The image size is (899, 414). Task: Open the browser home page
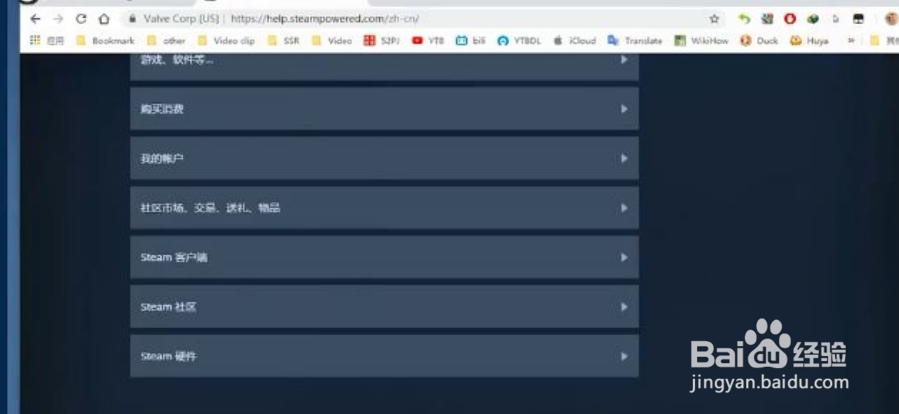click(104, 19)
